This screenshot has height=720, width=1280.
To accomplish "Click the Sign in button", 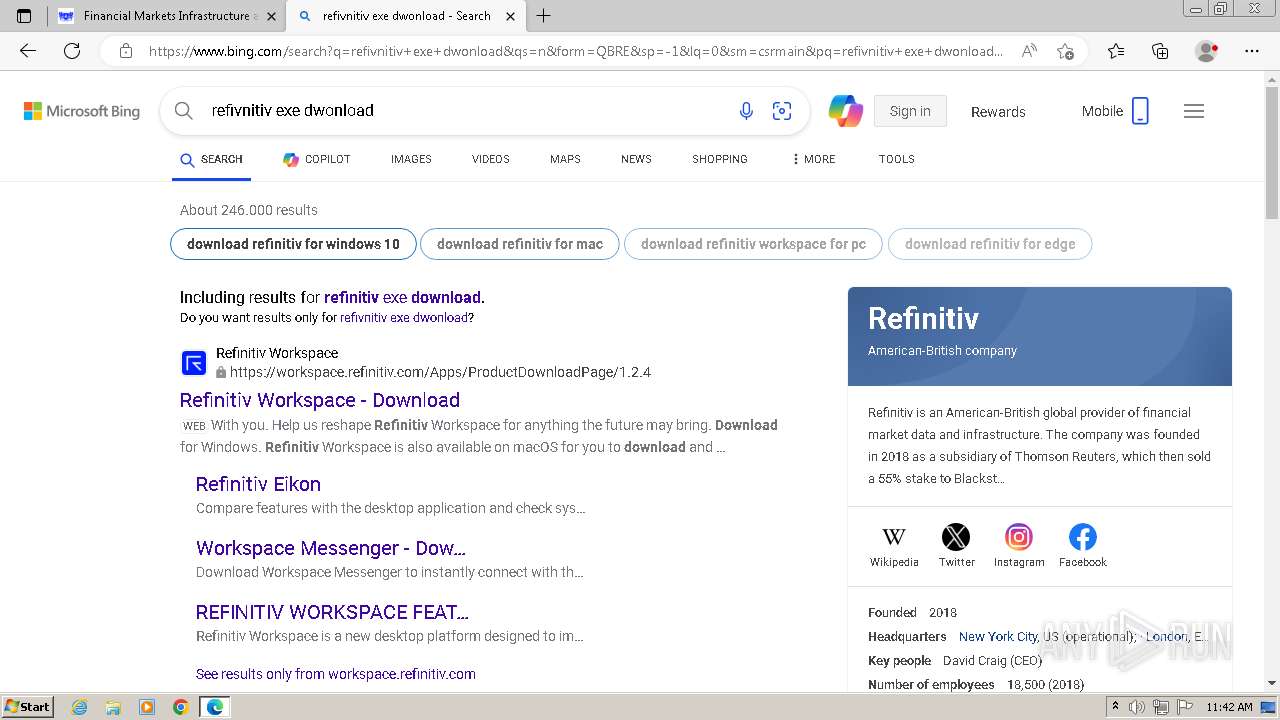I will [x=910, y=111].
